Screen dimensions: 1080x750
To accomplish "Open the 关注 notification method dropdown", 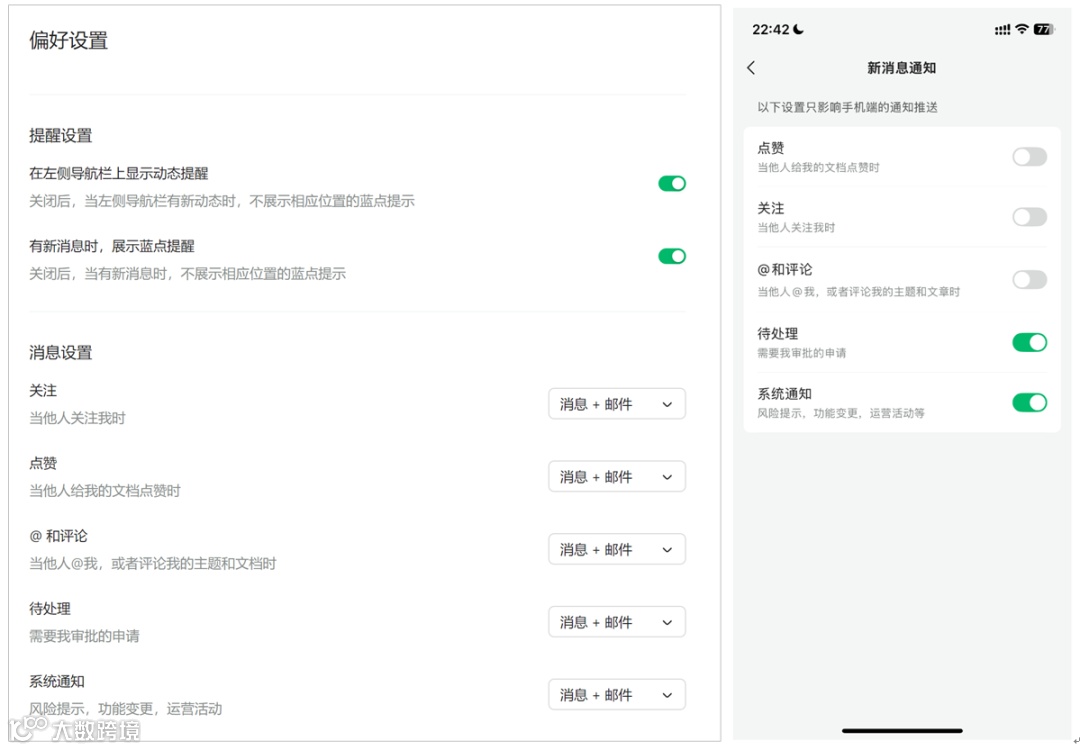I will pos(616,403).
